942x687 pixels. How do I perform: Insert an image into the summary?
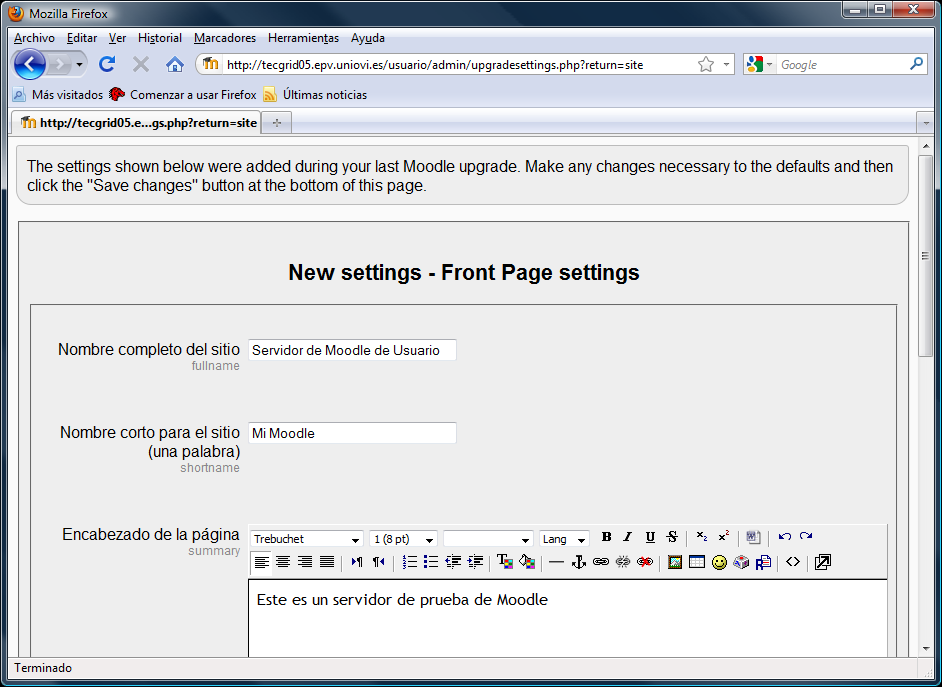675,562
